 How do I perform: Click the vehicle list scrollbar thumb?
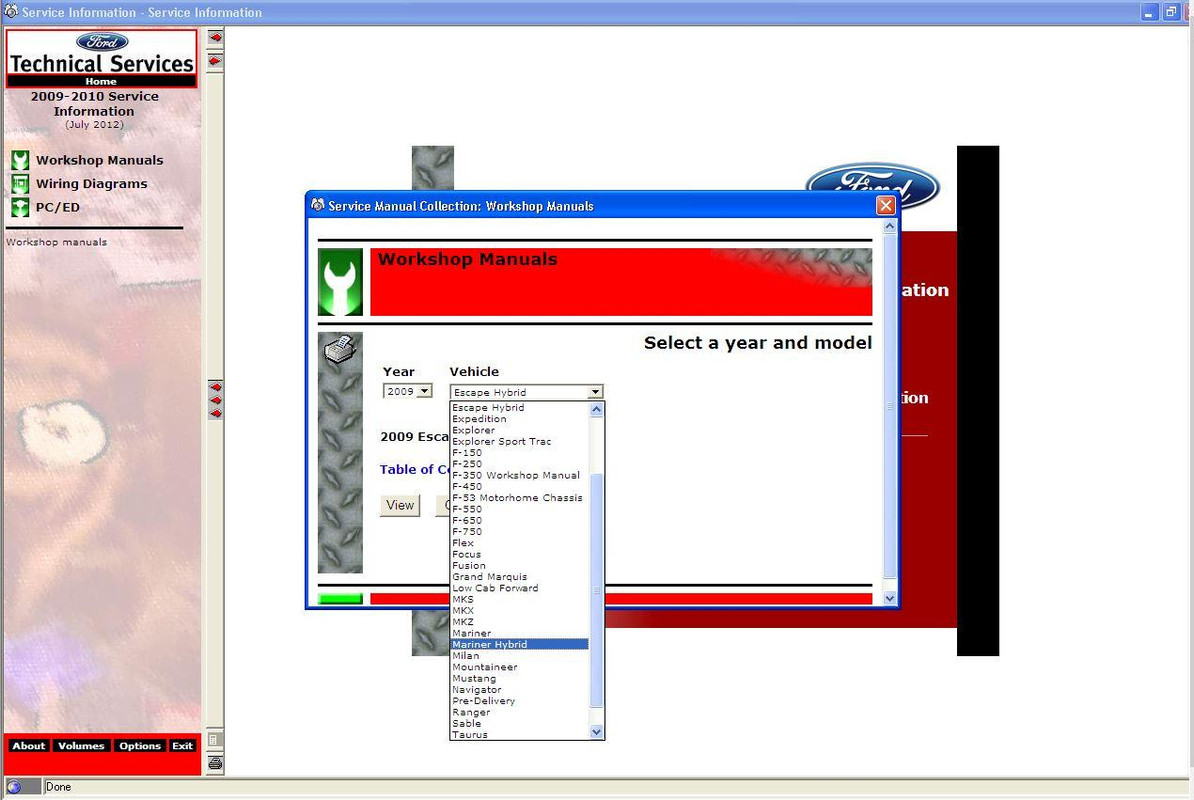pos(596,590)
